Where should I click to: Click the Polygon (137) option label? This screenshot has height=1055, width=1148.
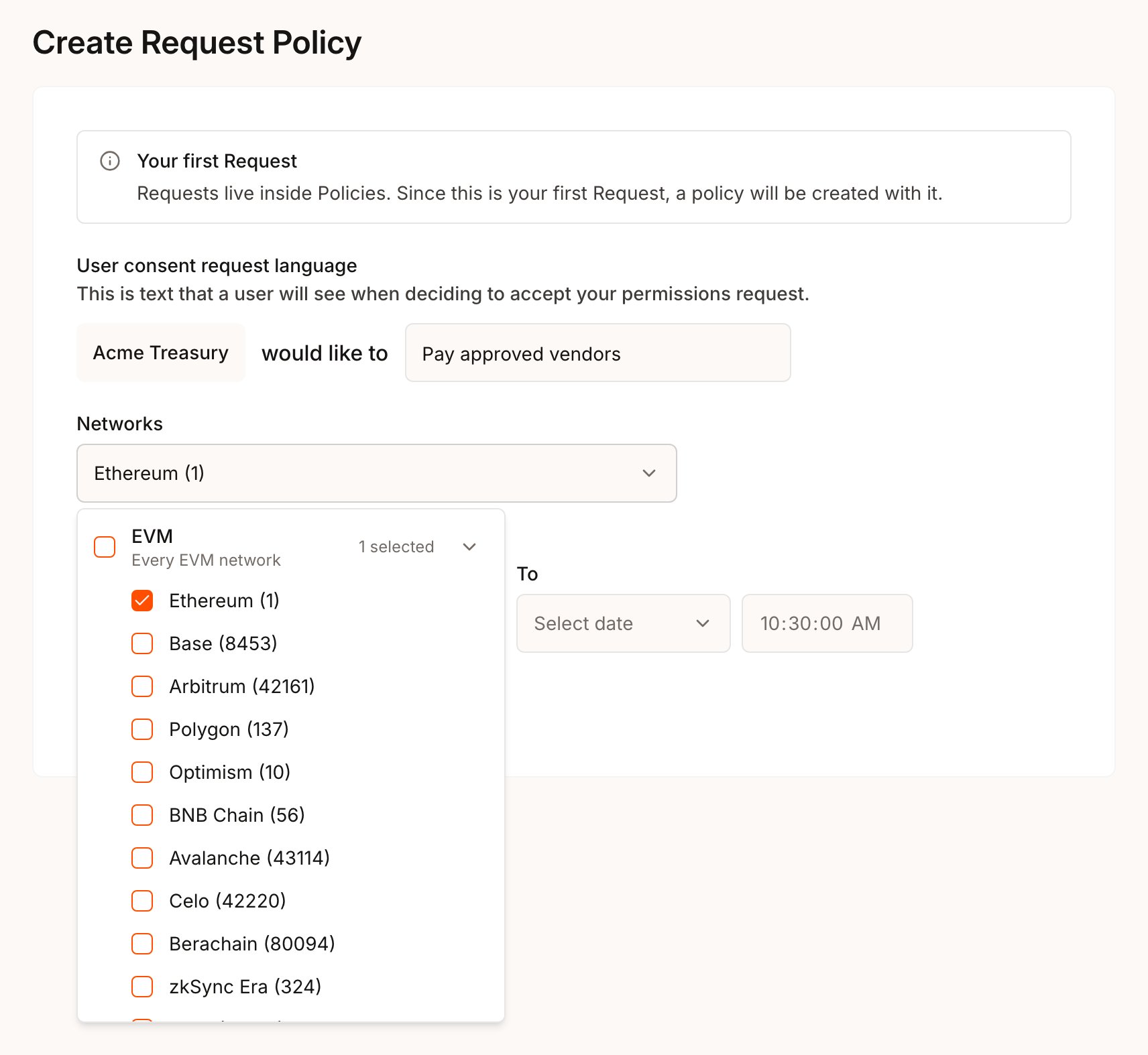(229, 729)
